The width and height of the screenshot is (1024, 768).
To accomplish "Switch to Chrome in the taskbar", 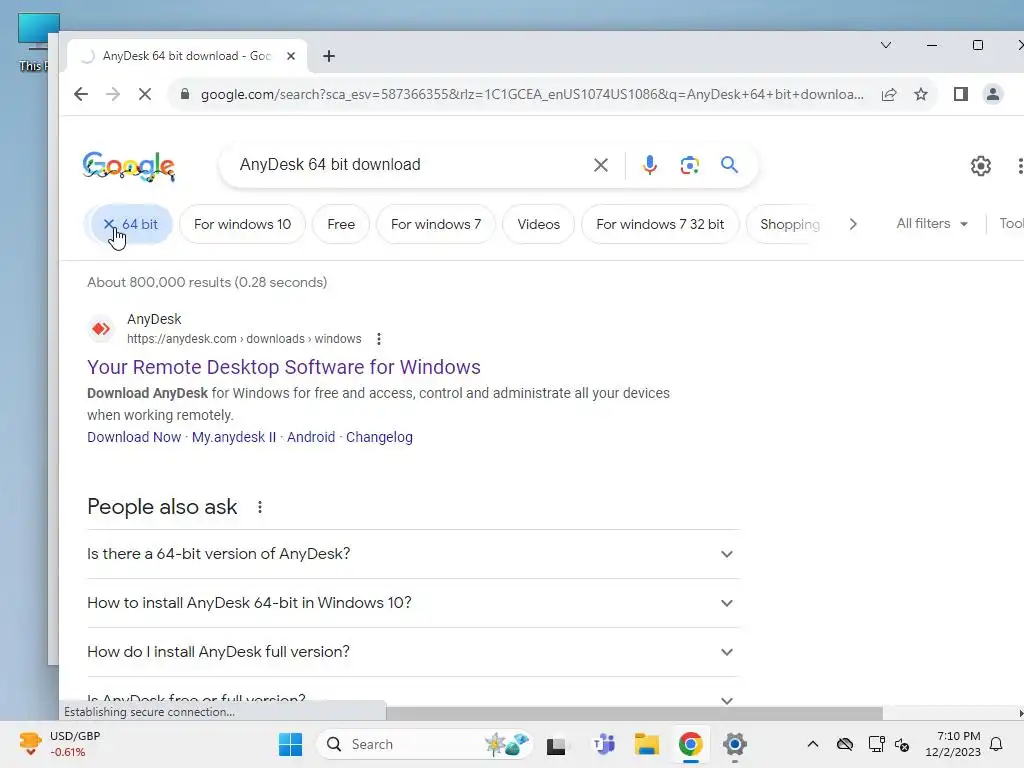I will (x=690, y=744).
